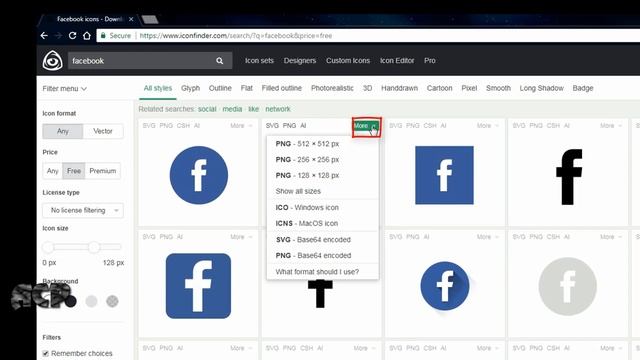Open the rounded-square blue Facebook icon
Viewport: 640px width, 360px height.
coord(198,286)
